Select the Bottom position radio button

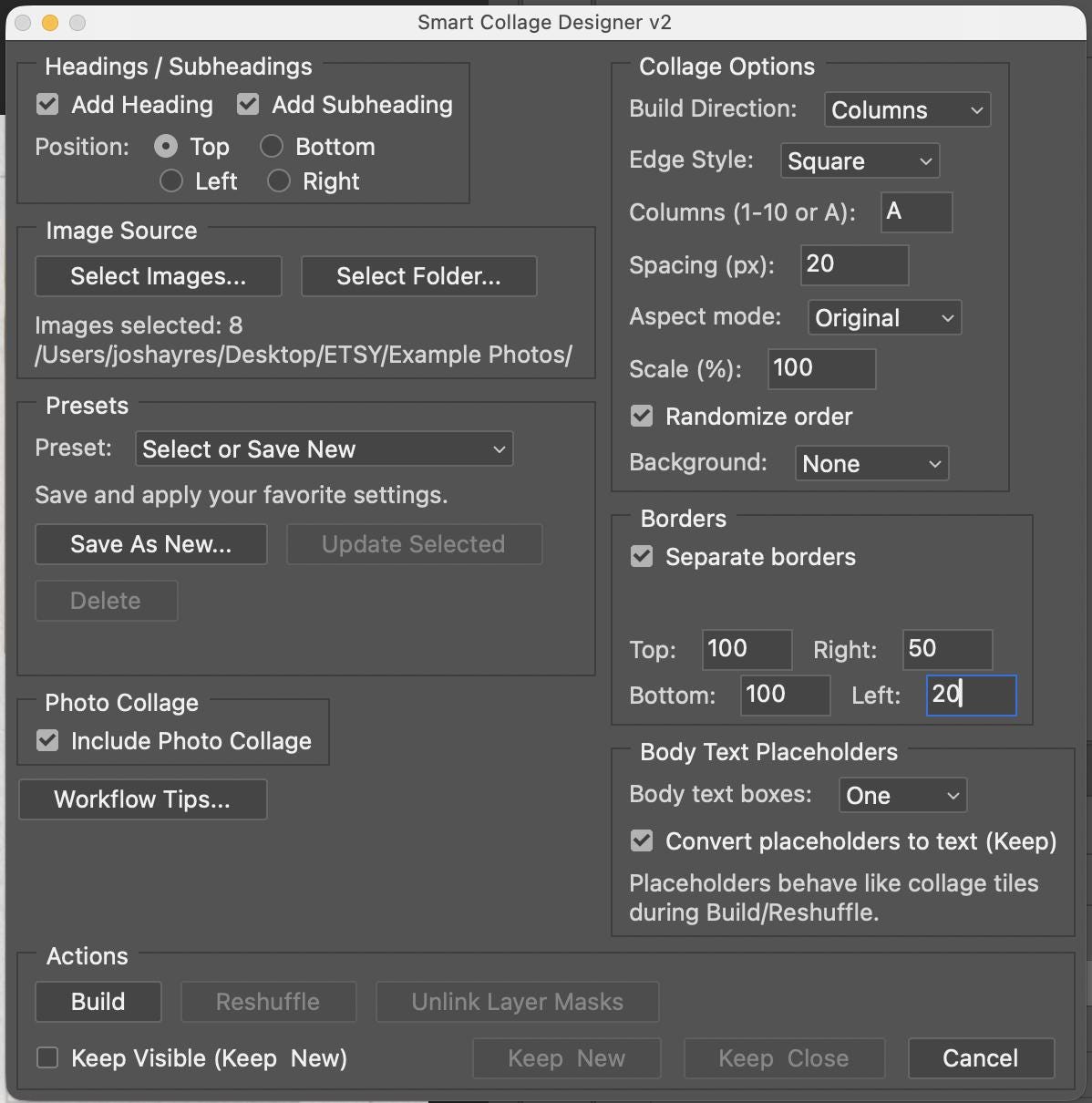click(x=272, y=146)
